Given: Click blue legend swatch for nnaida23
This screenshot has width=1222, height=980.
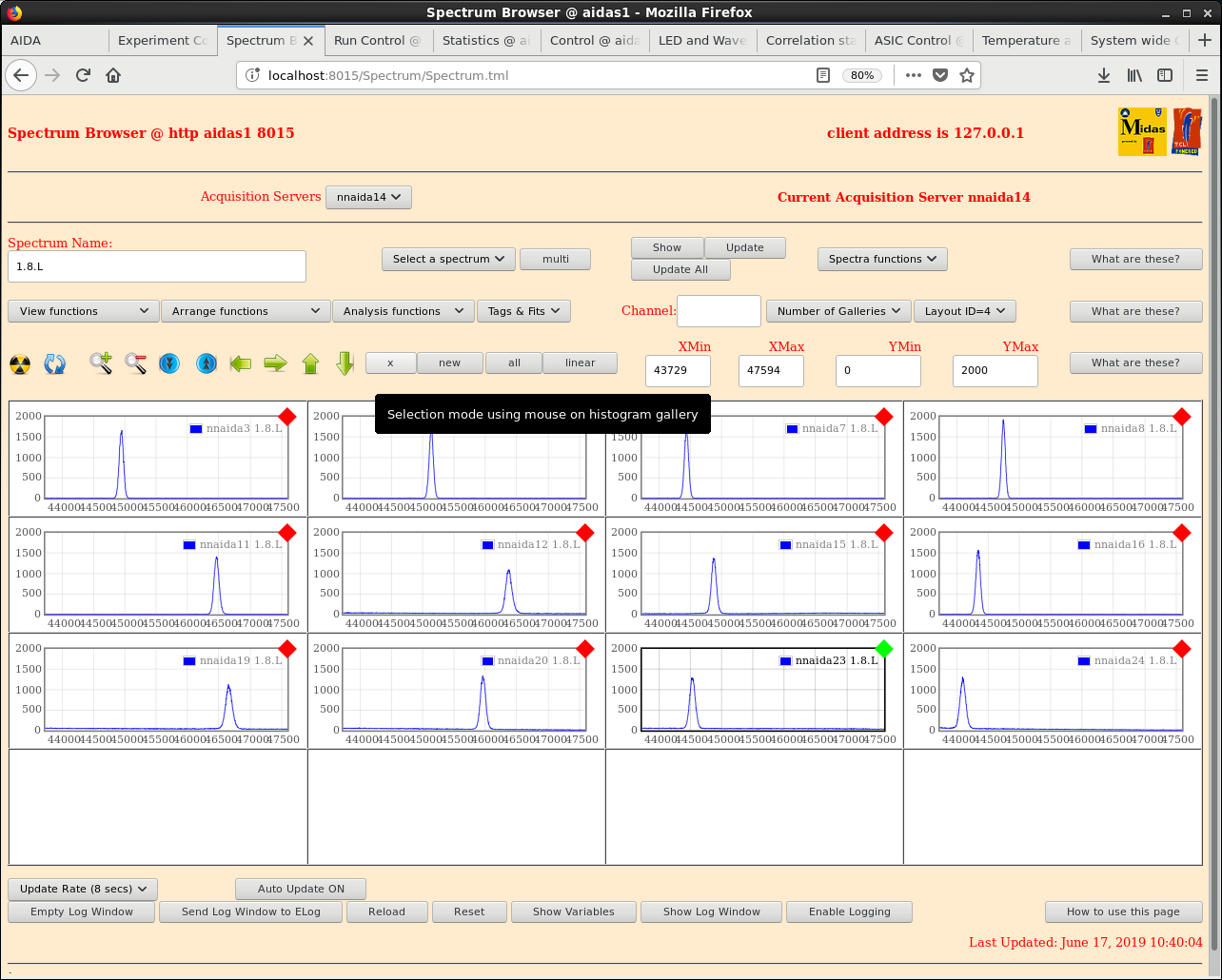Looking at the screenshot, I should 785,660.
